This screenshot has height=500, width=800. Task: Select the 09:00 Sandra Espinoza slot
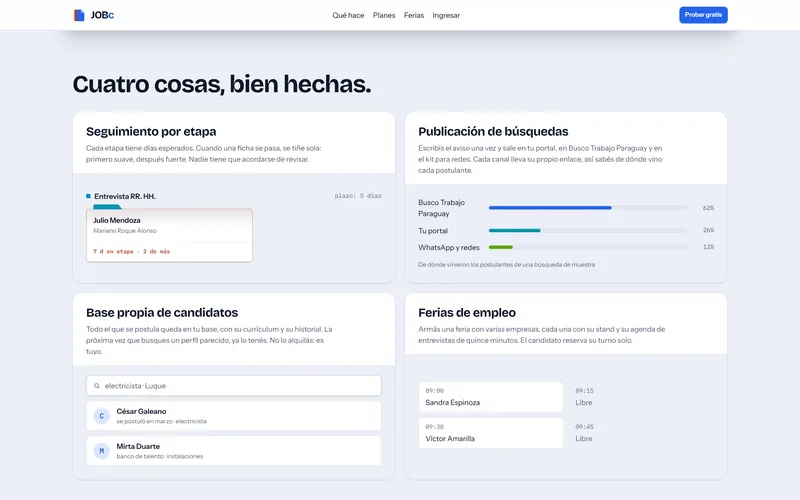(491, 397)
